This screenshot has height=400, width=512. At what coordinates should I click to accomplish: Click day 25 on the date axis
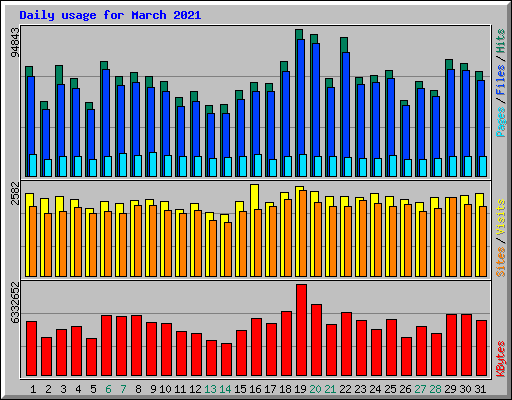tap(390, 389)
